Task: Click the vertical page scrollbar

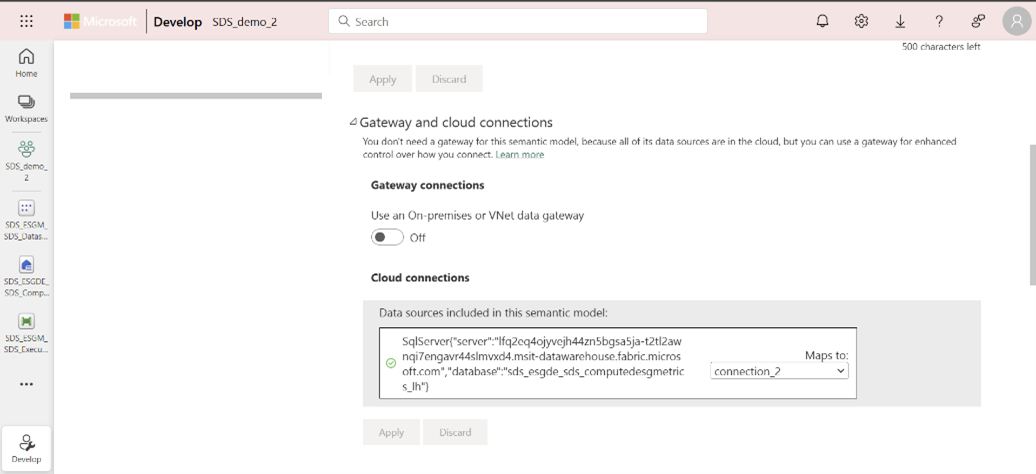Action: tap(1032, 215)
